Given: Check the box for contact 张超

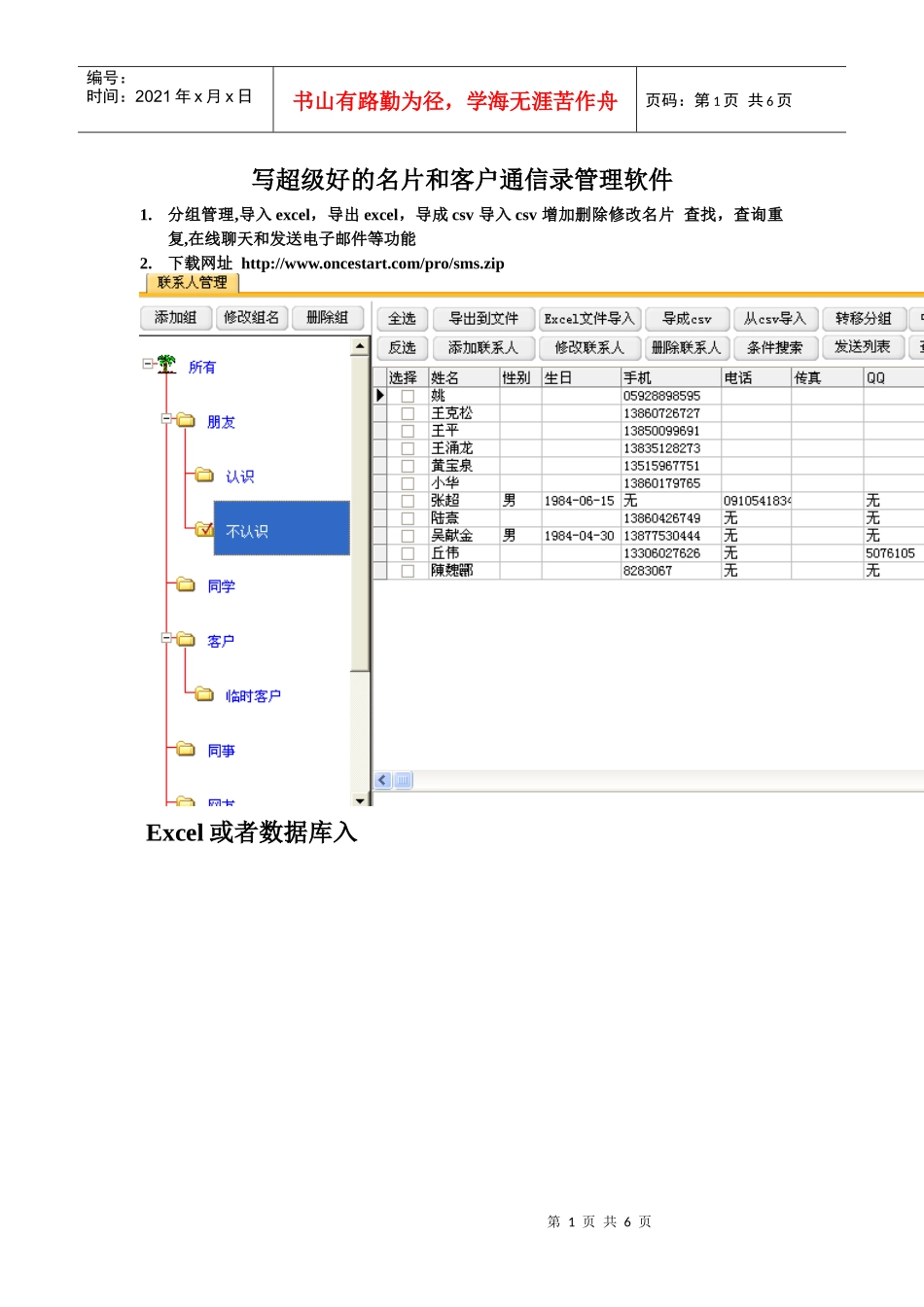Looking at the screenshot, I should pos(408,501).
